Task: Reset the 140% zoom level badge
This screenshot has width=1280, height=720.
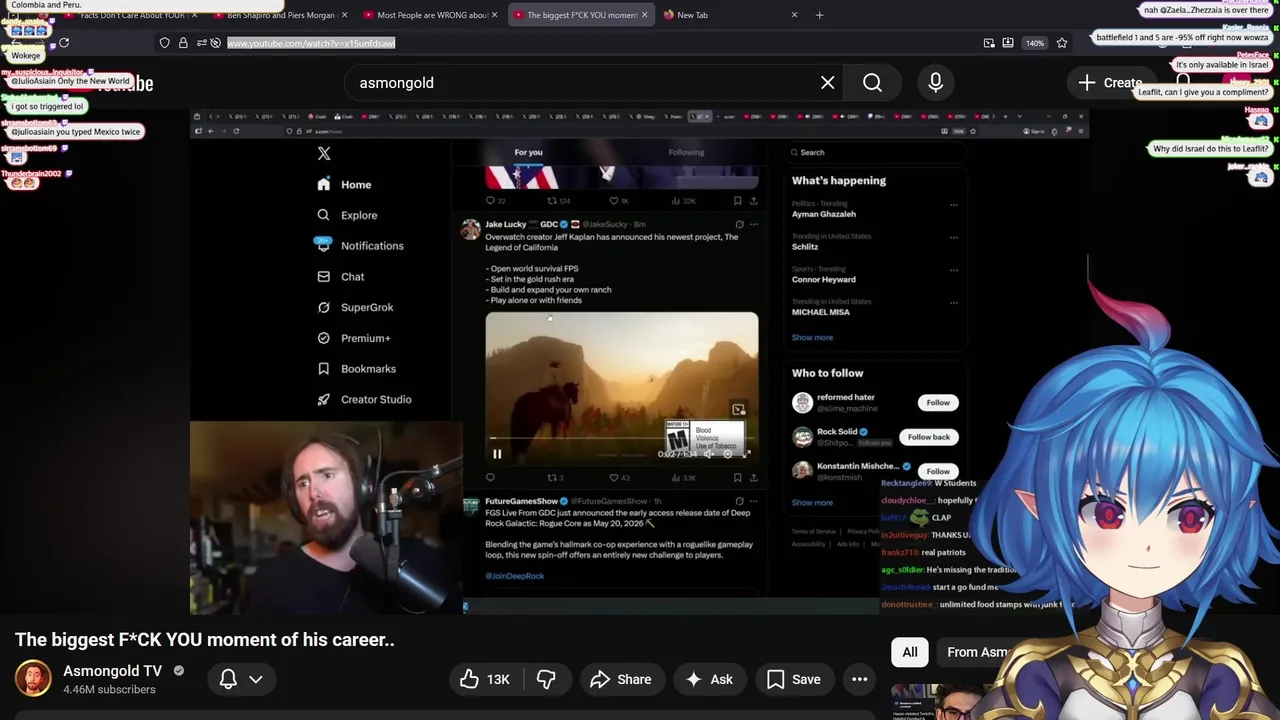Action: [x=1035, y=43]
